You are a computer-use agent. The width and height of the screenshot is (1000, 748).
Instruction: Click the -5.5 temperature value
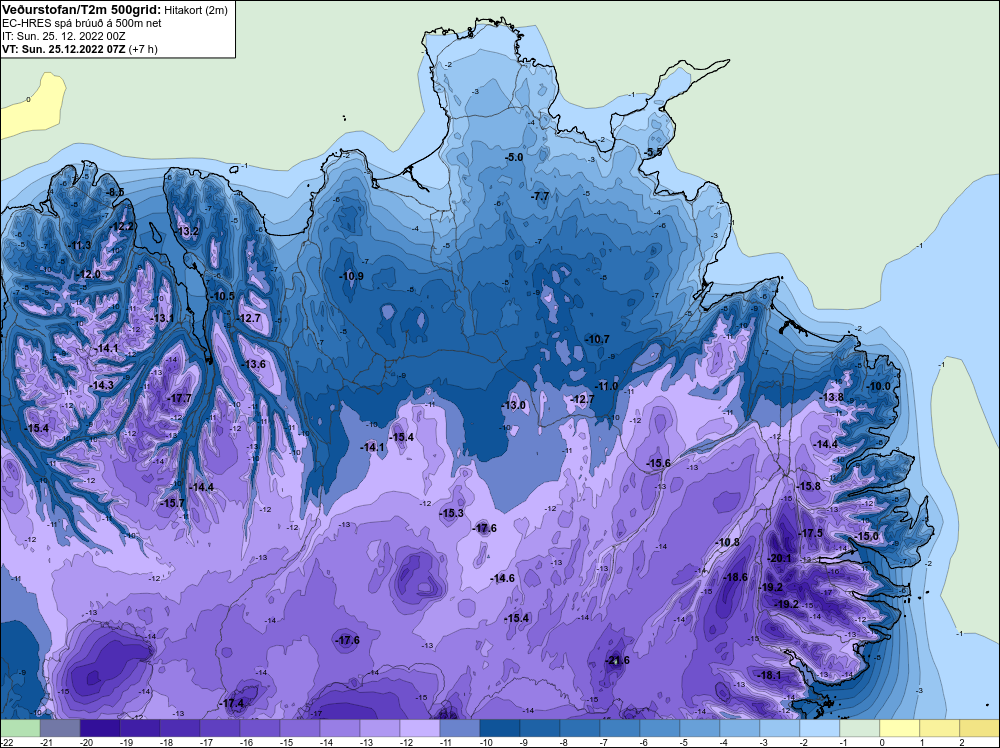pyautogui.click(x=654, y=152)
